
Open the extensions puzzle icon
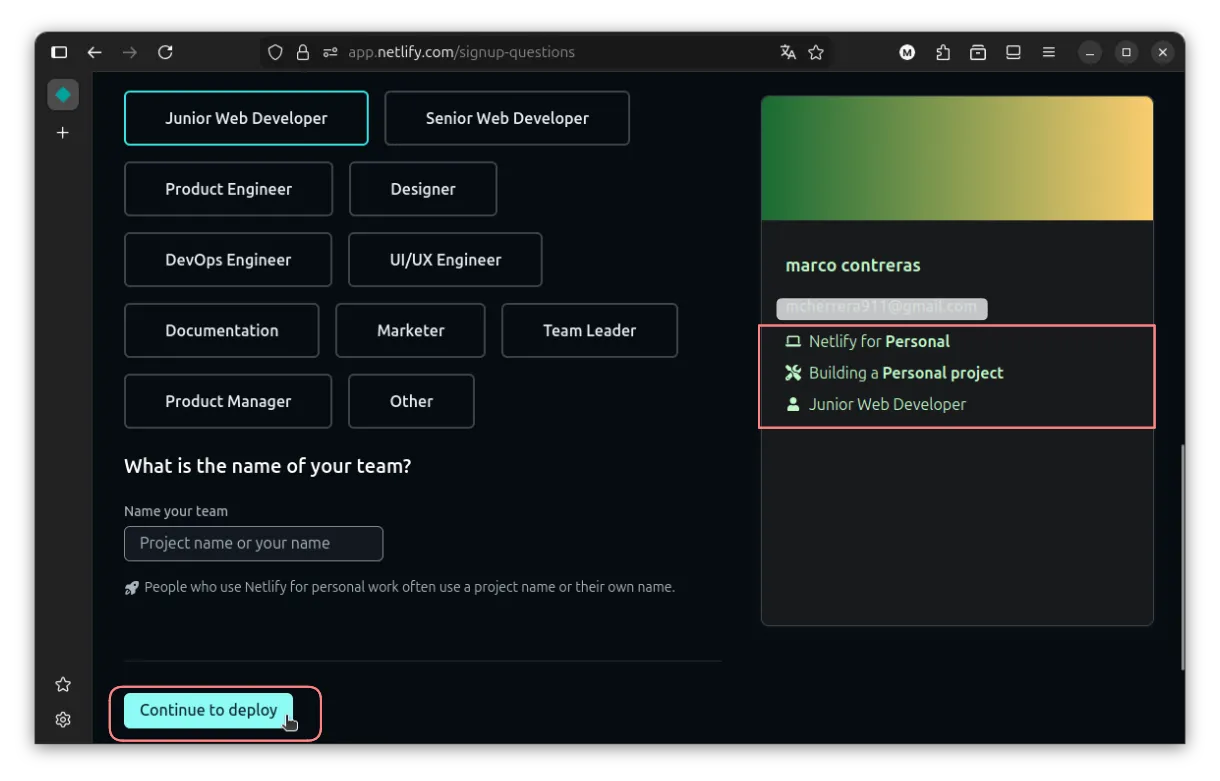tap(943, 52)
